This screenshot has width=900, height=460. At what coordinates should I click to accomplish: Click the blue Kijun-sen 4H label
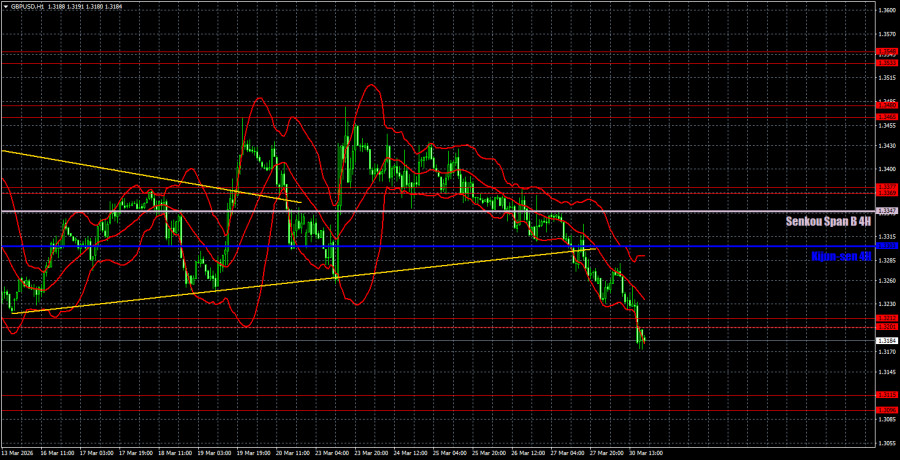click(x=840, y=256)
